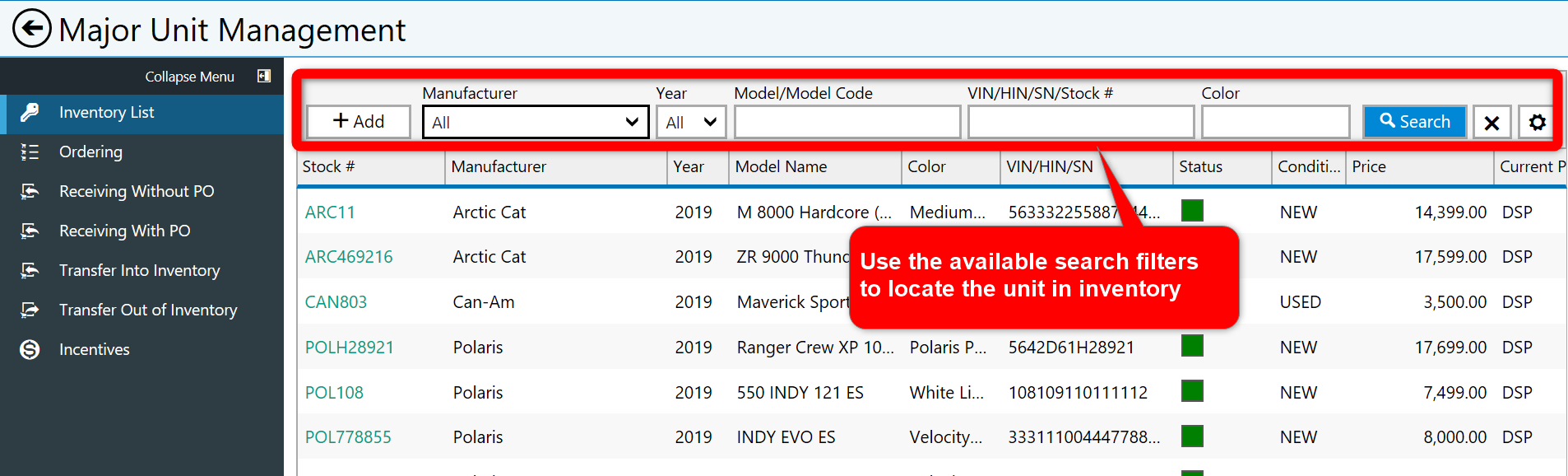
Task: Click the green status square for ARC11
Action: [x=1192, y=211]
